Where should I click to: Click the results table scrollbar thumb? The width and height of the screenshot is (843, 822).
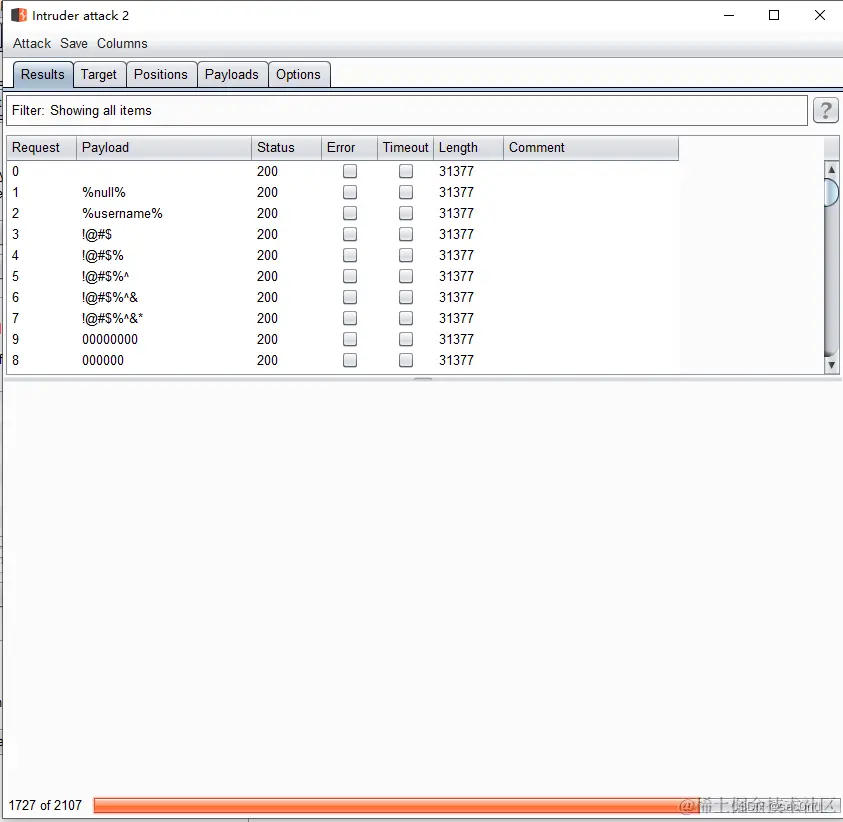831,192
